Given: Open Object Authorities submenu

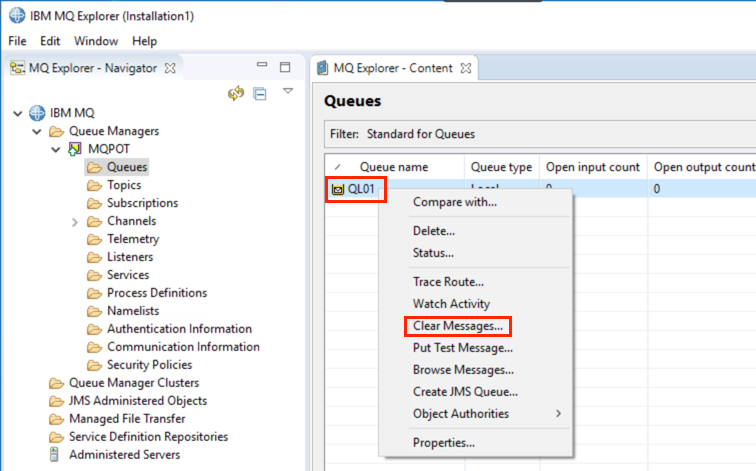Looking at the screenshot, I should (487, 414).
